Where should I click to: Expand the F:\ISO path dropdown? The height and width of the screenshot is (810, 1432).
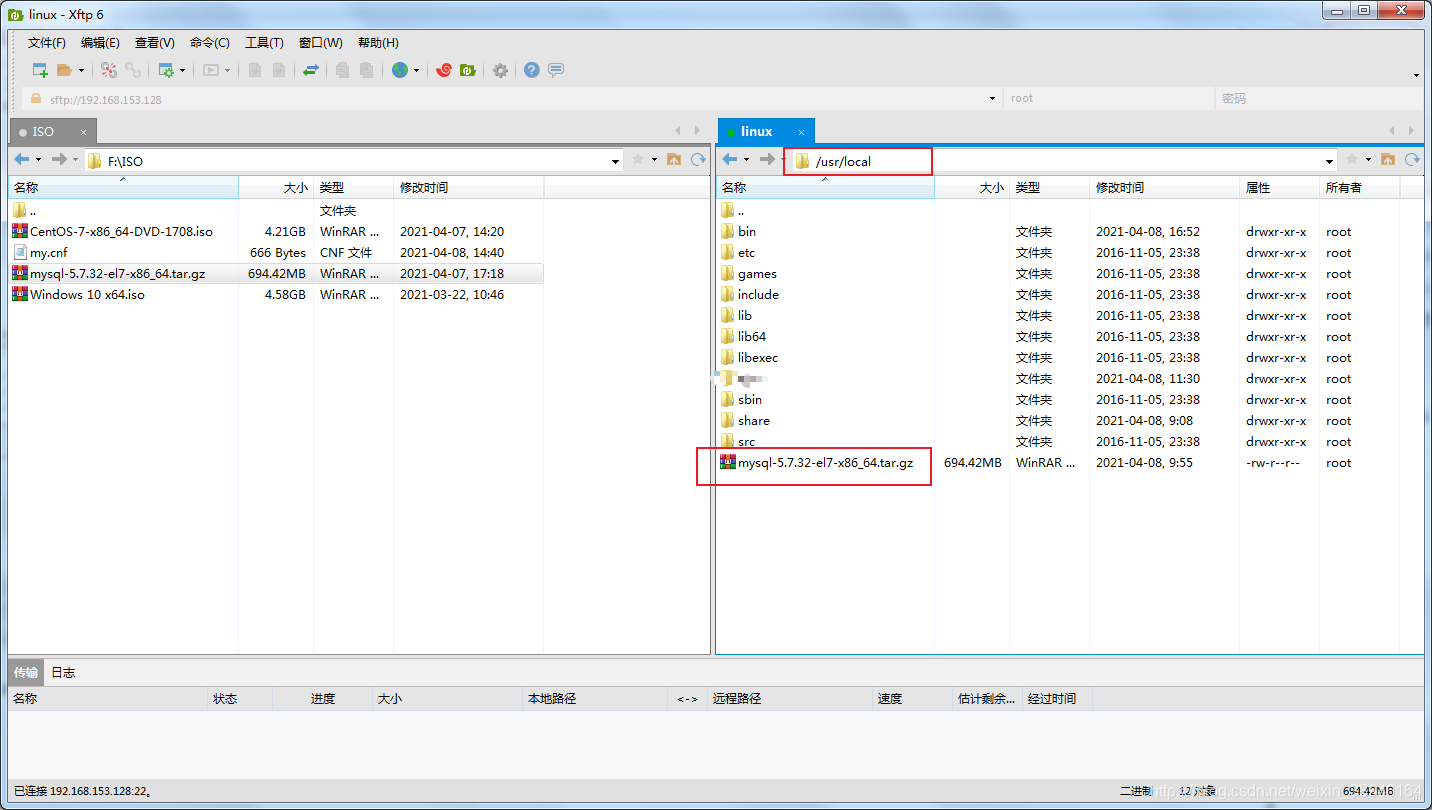tap(615, 161)
